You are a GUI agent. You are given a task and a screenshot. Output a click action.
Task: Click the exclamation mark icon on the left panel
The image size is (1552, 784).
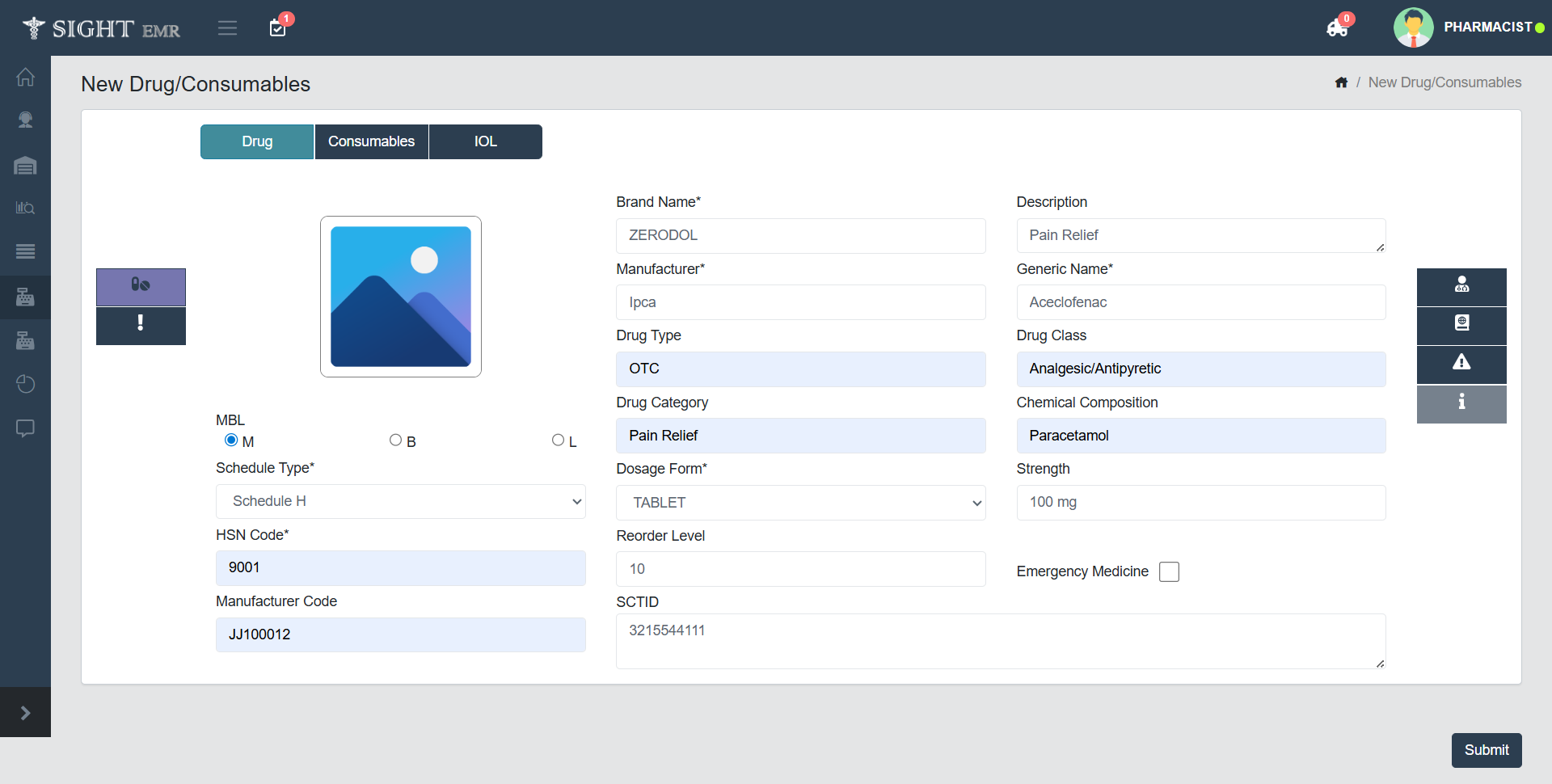click(x=141, y=324)
